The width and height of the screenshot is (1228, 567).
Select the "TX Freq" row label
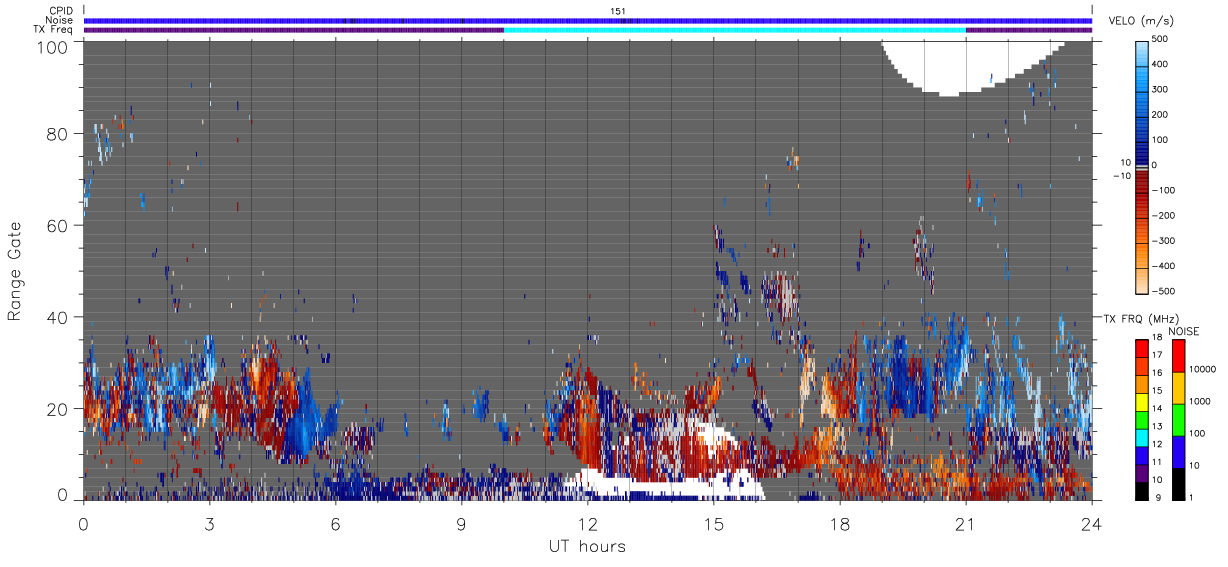click(53, 30)
